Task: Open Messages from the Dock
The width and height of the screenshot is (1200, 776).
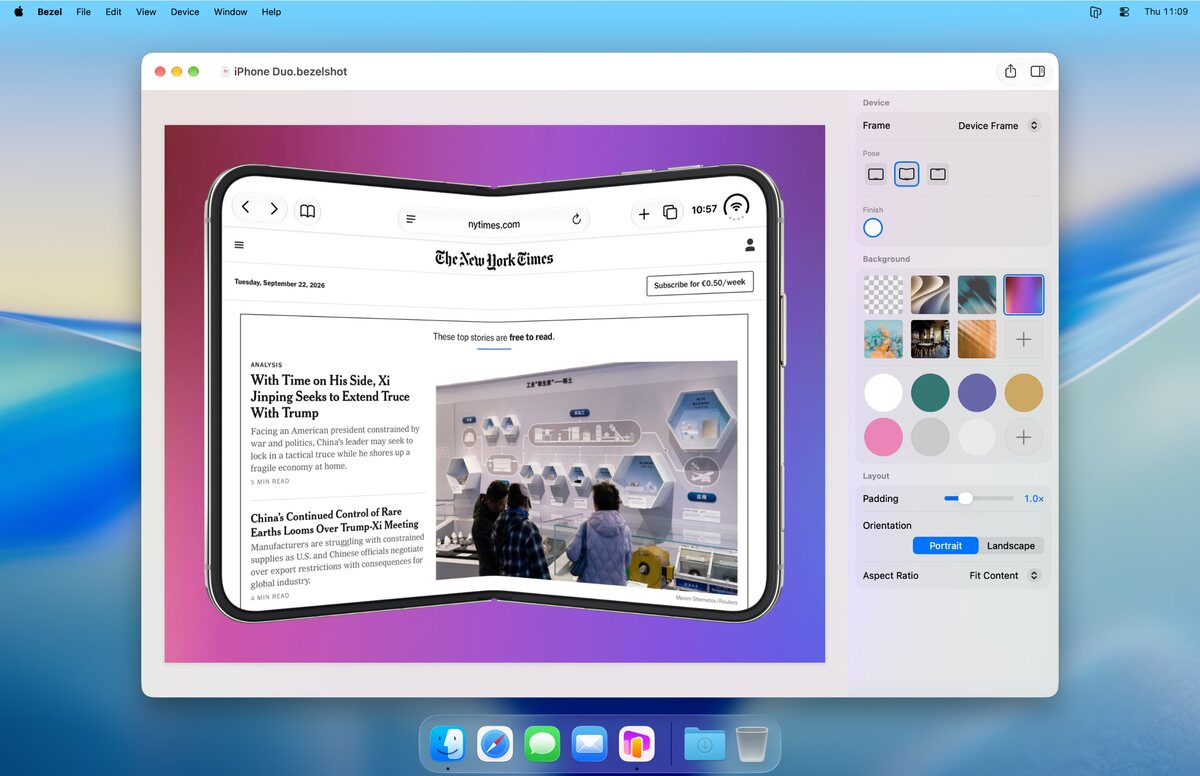Action: point(542,744)
